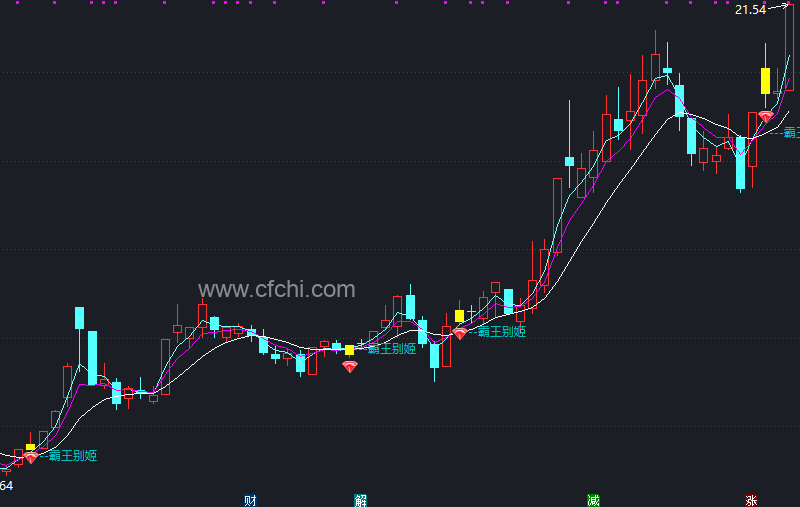Select the large cyan candle before rightmost diamond

[740, 163]
